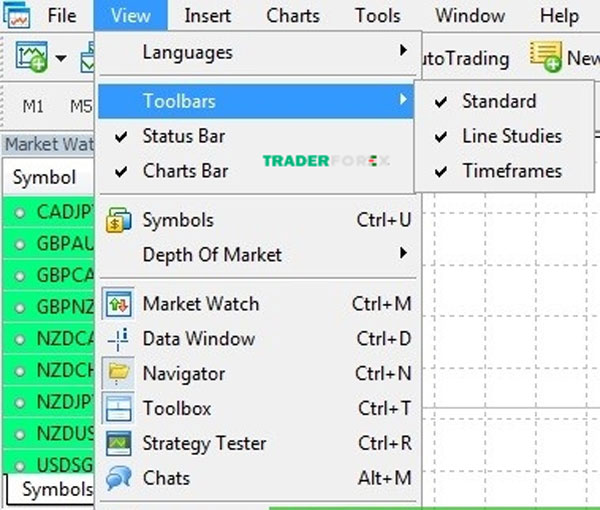Click the Market Watch menu icon

pos(118,304)
